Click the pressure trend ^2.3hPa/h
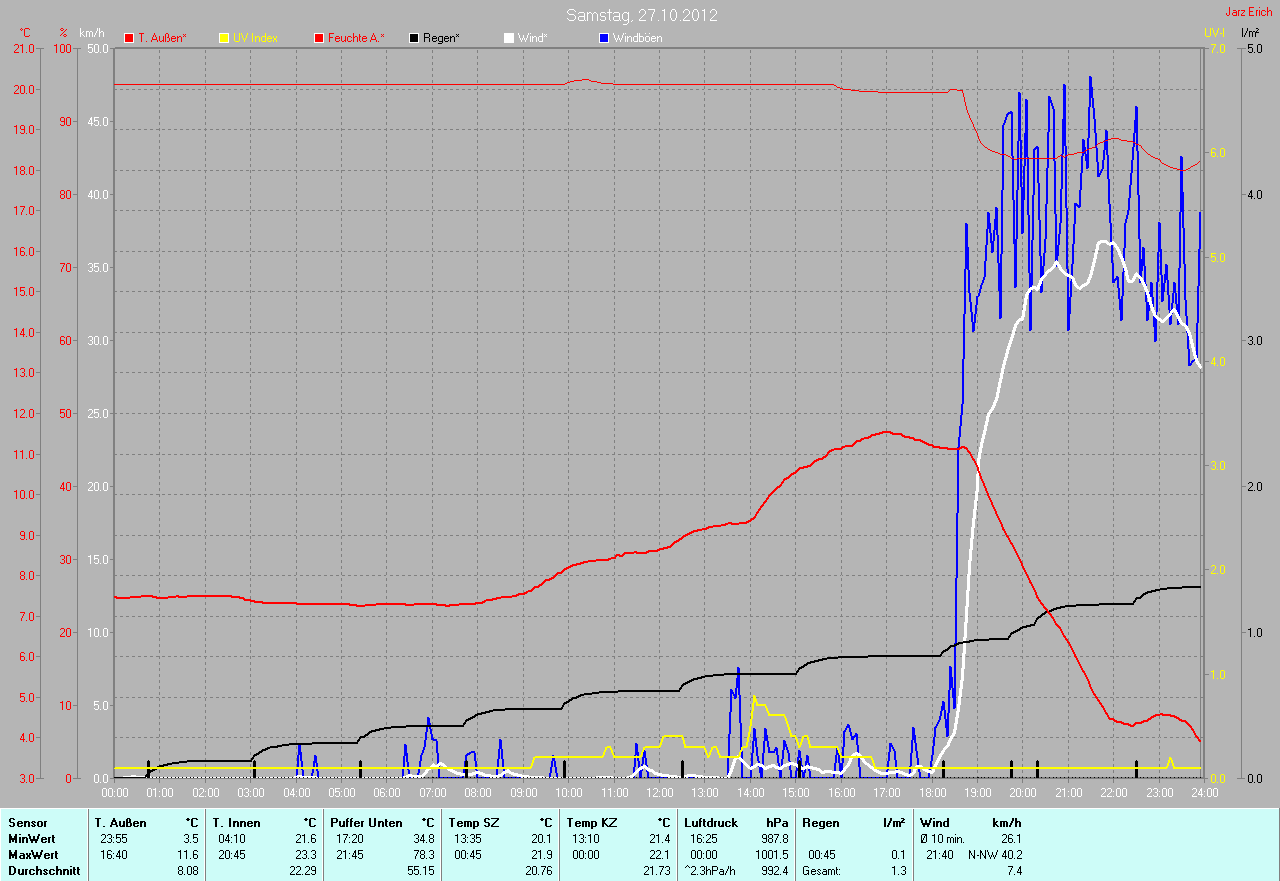This screenshot has height=881, width=1280. (x=712, y=871)
